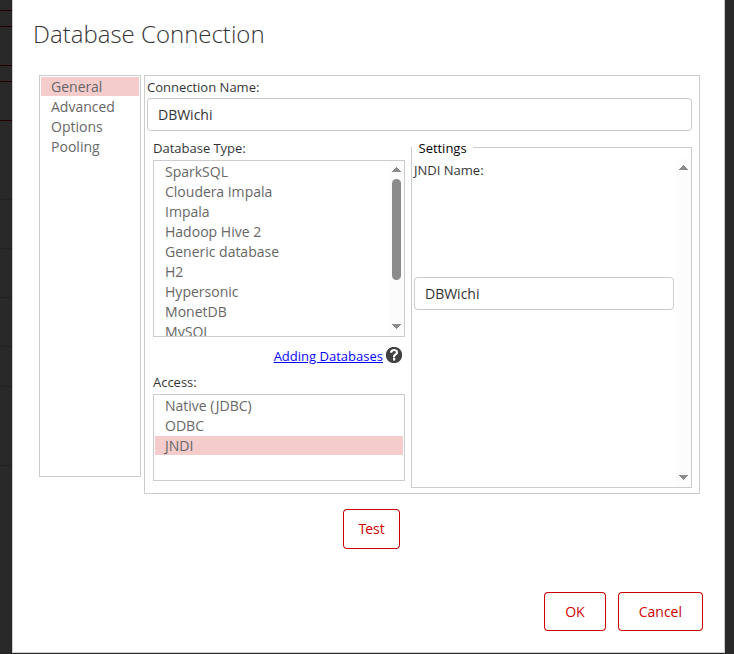This screenshot has height=654, width=734.
Task: Click the Database Type scroll down arrow
Action: click(x=396, y=327)
